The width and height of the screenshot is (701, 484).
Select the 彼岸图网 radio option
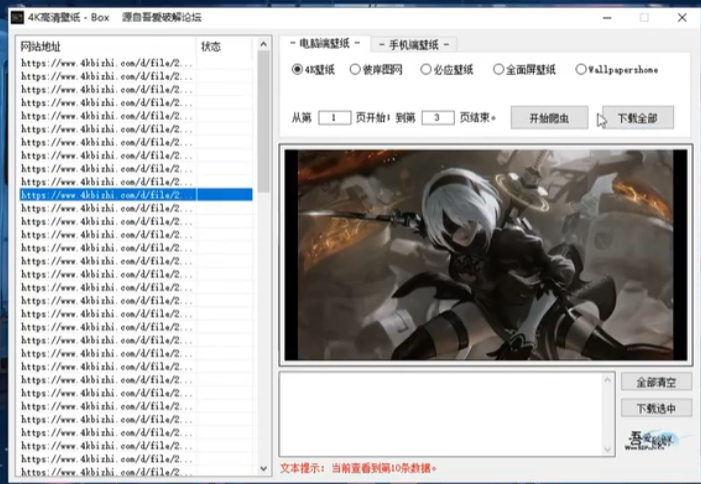[x=376, y=69]
